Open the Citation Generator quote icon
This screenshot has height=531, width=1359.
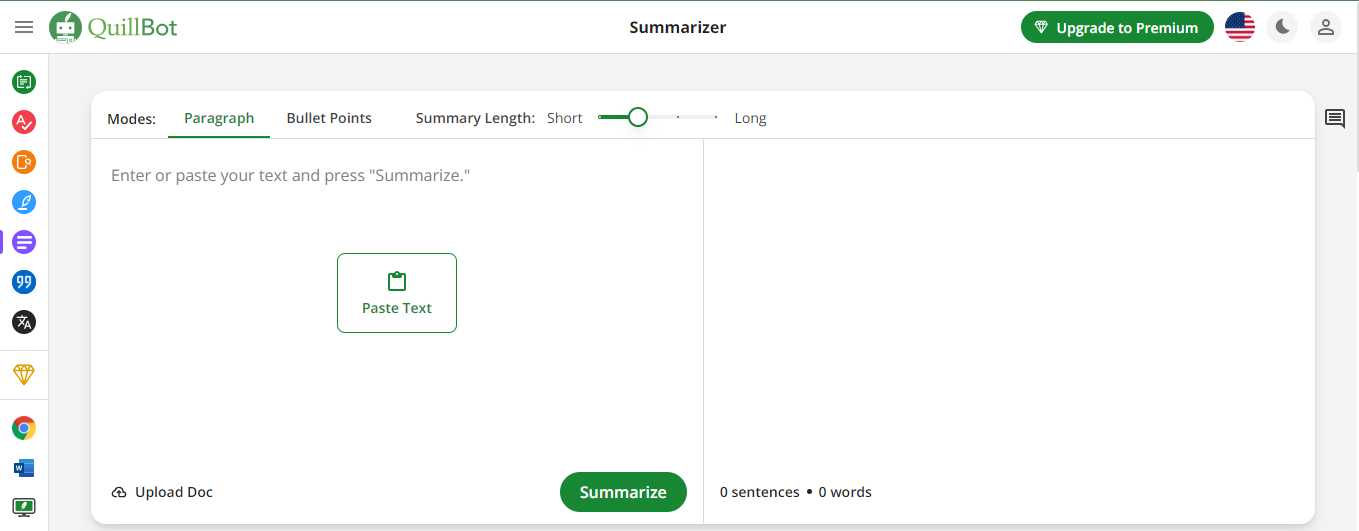[x=24, y=282]
